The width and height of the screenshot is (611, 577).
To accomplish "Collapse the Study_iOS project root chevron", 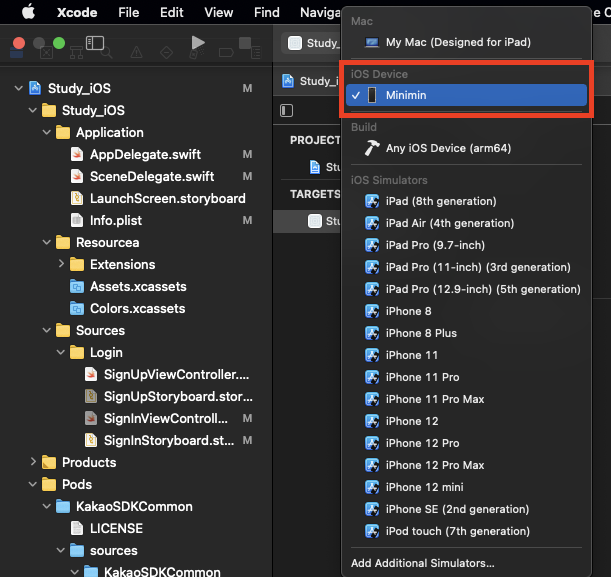I will pyautogui.click(x=18, y=88).
